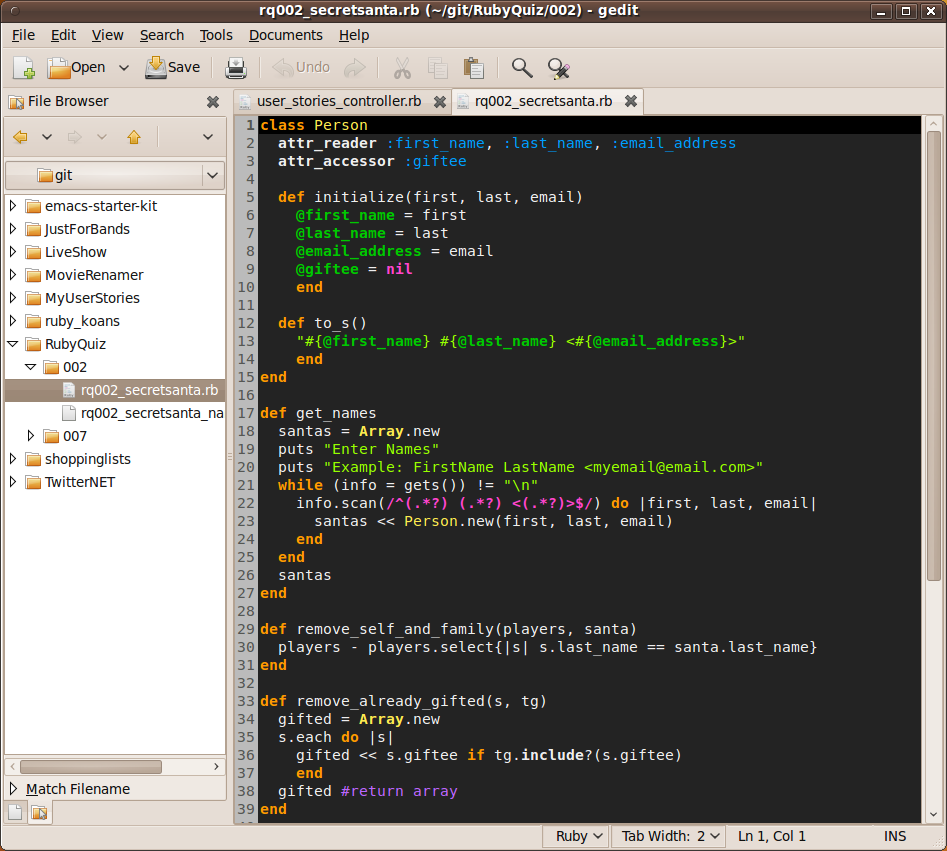
Task: Open the git location dropdown
Action: pos(212,175)
